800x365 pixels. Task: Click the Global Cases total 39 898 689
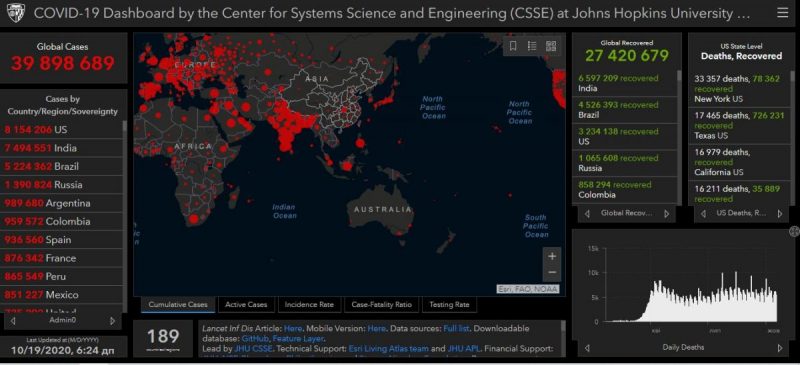click(x=63, y=63)
